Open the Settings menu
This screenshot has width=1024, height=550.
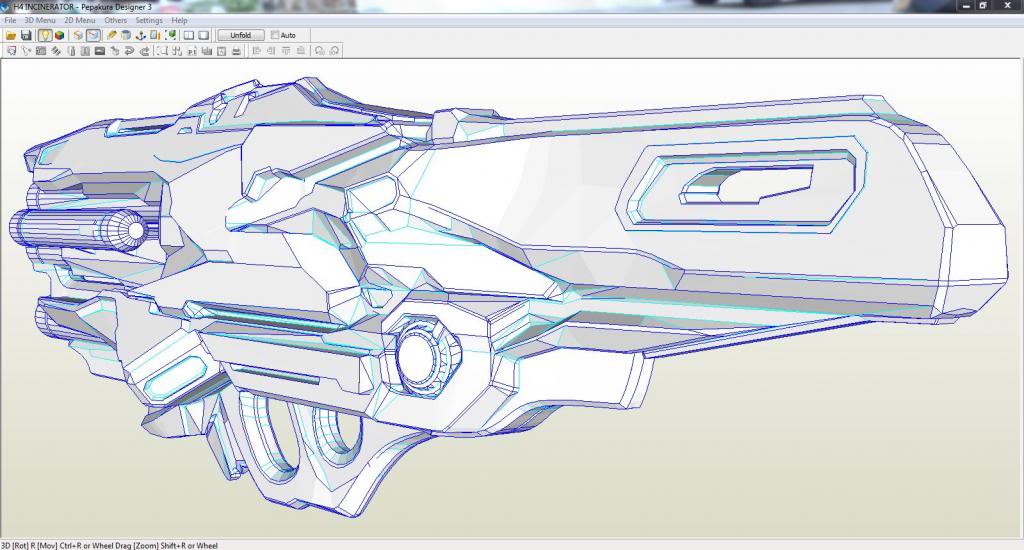149,20
